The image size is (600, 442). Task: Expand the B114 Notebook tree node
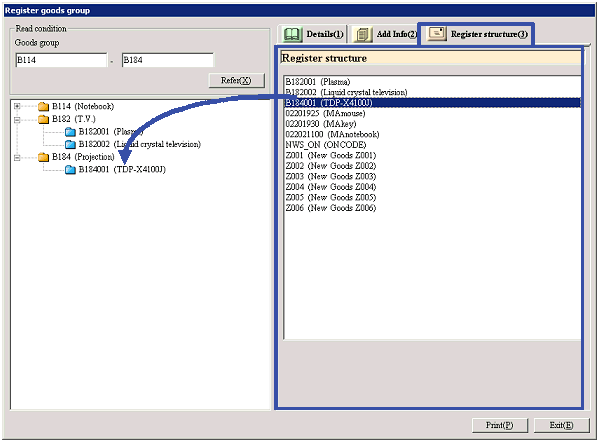tap(18, 106)
